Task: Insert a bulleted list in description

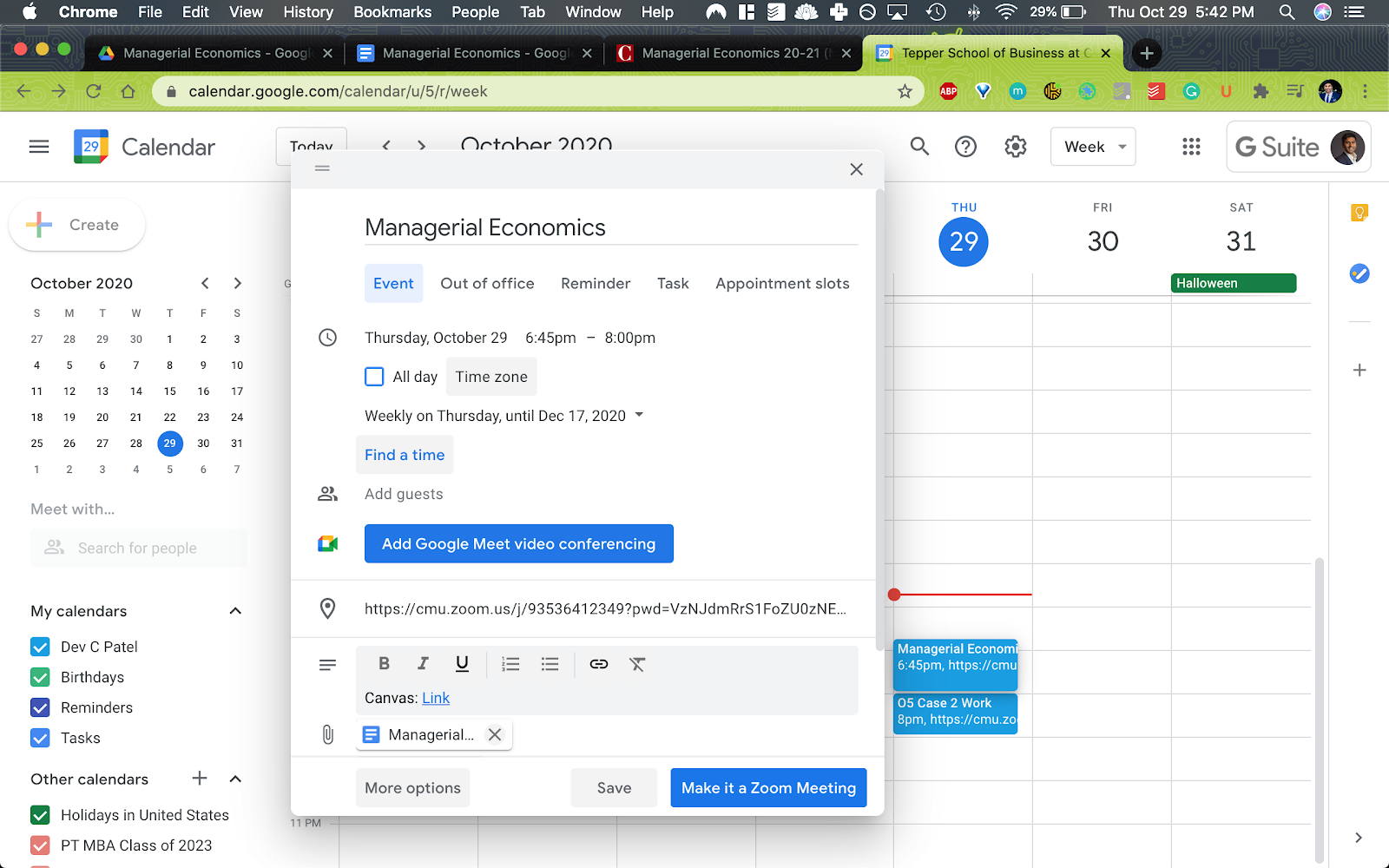Action: 550,664
